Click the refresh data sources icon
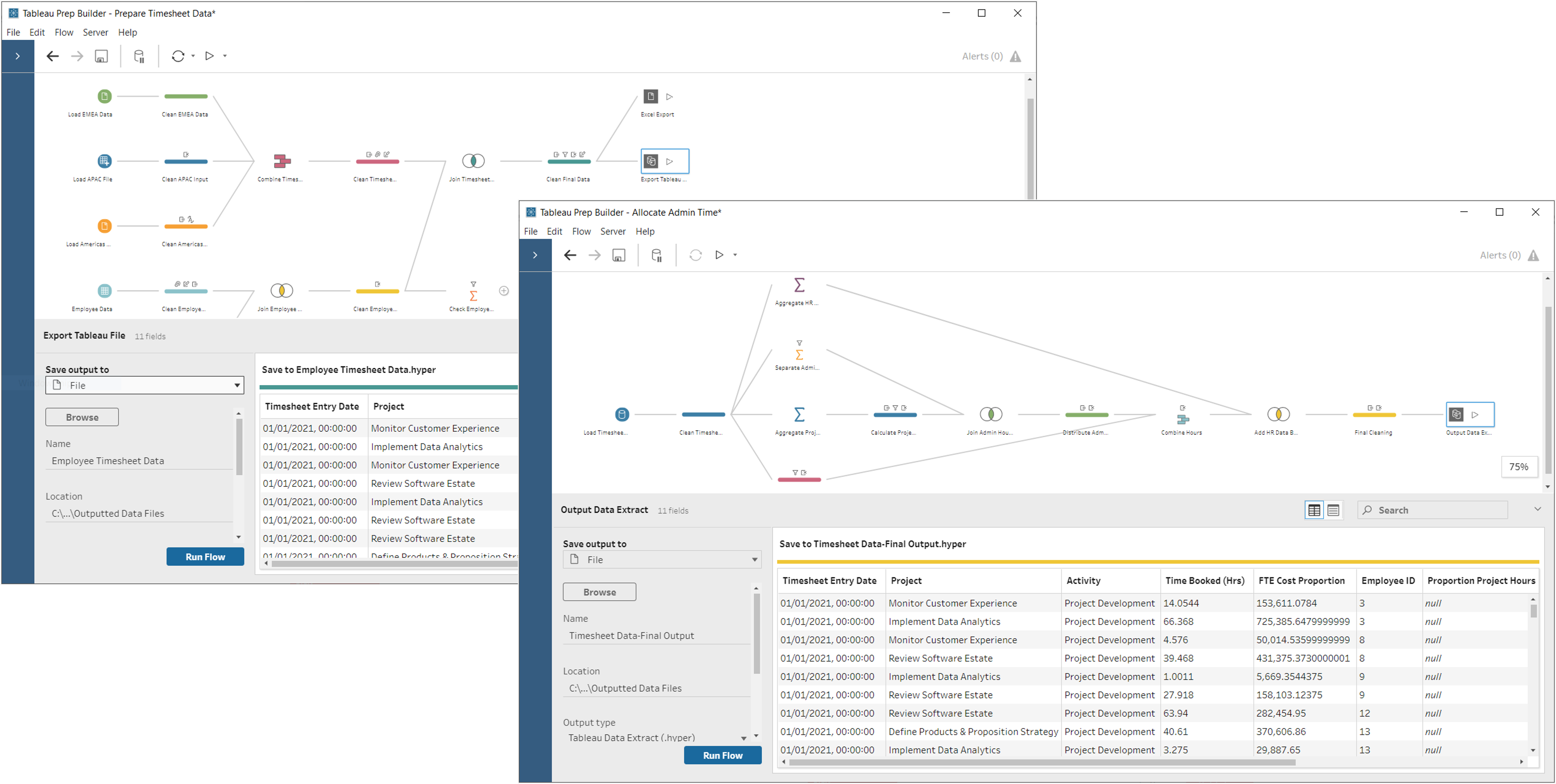 tap(695, 255)
